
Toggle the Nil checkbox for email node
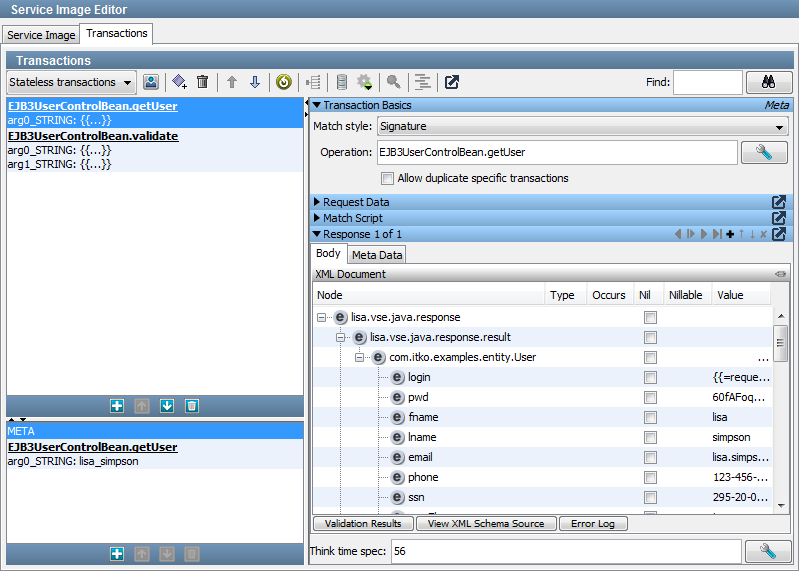pos(650,457)
